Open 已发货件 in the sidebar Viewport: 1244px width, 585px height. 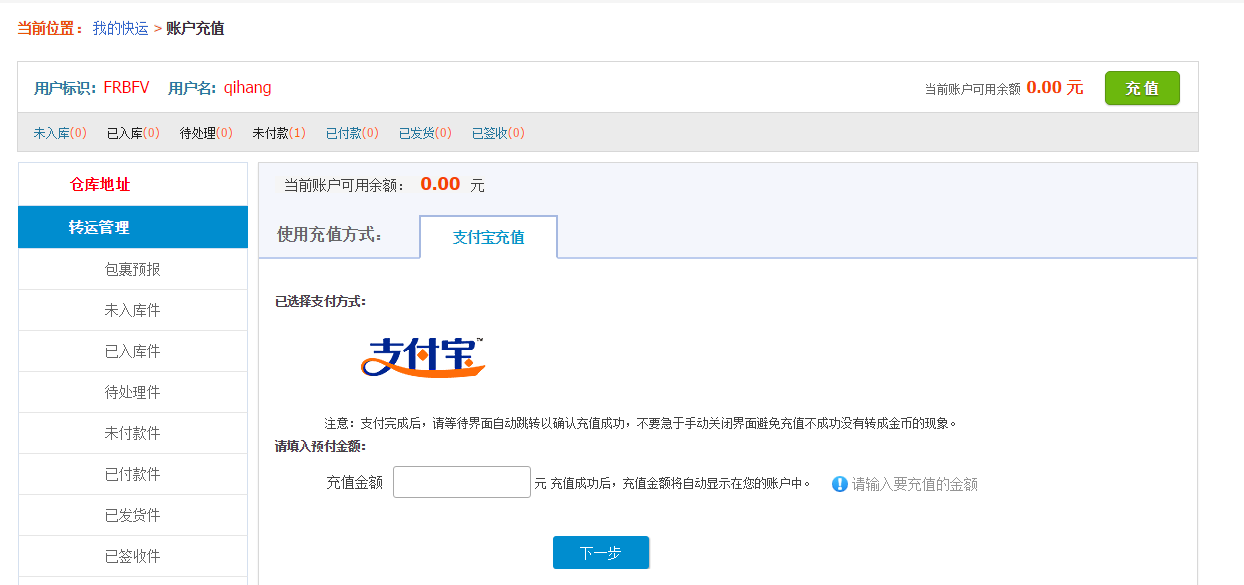click(x=133, y=515)
